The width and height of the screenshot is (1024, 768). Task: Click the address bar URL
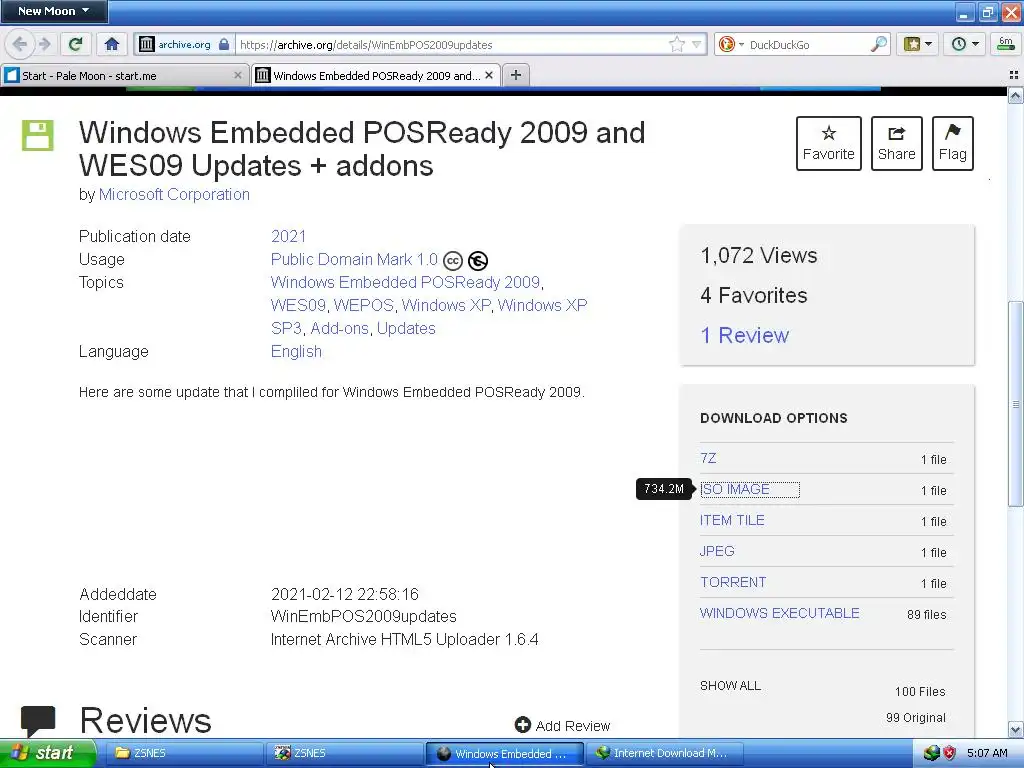point(451,44)
